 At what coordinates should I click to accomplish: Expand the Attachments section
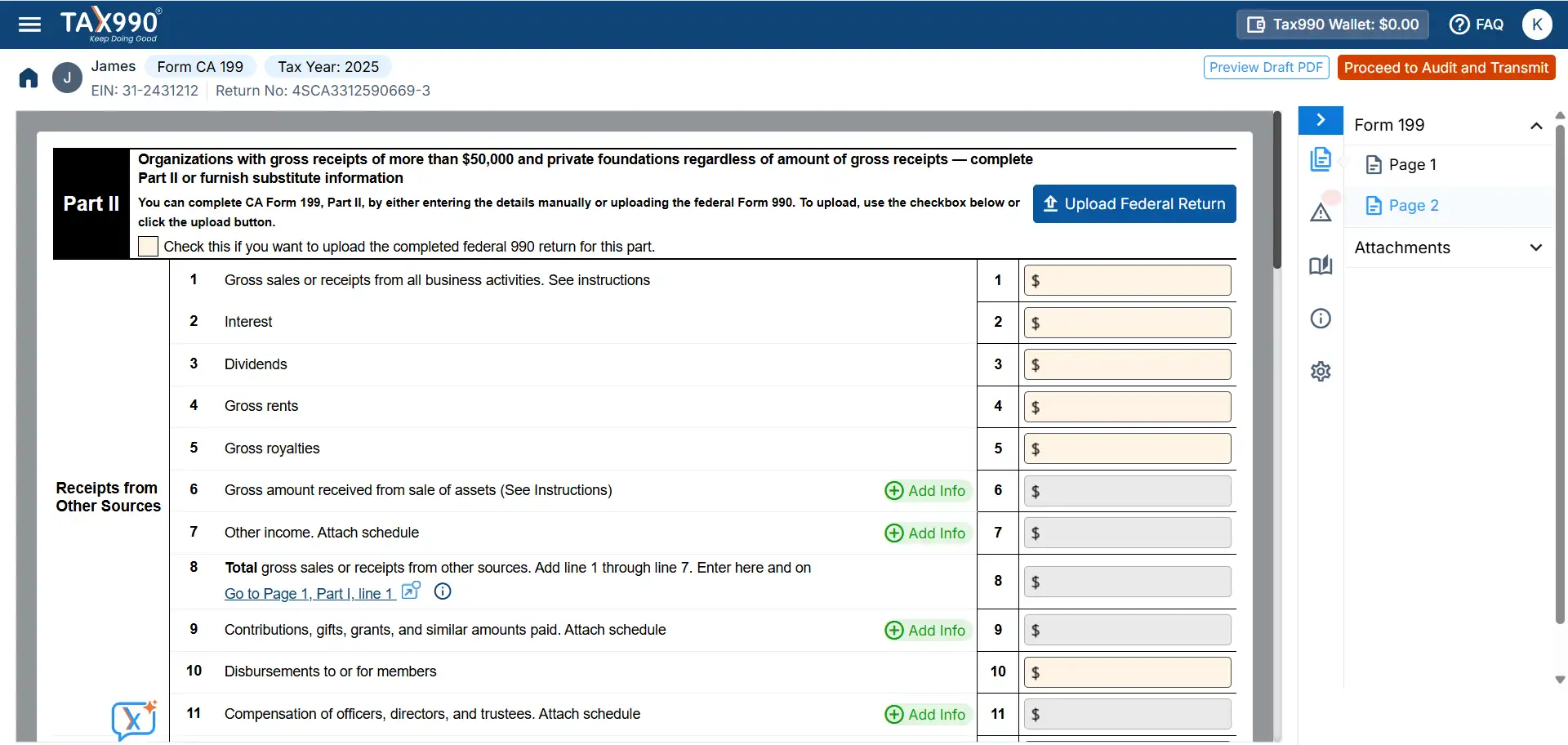pos(1535,248)
